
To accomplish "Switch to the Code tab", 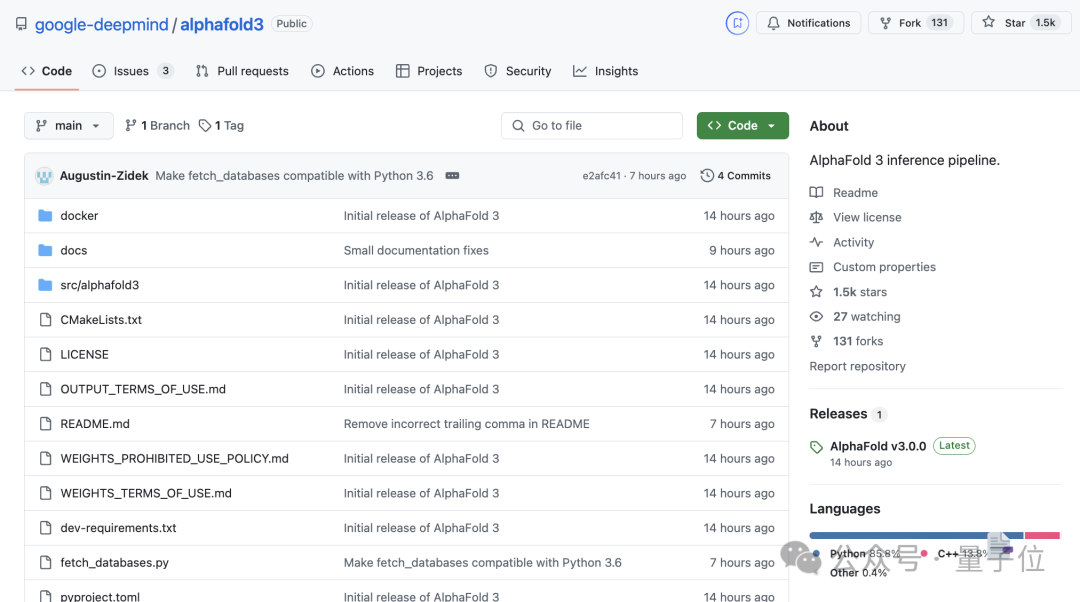I will coord(47,71).
